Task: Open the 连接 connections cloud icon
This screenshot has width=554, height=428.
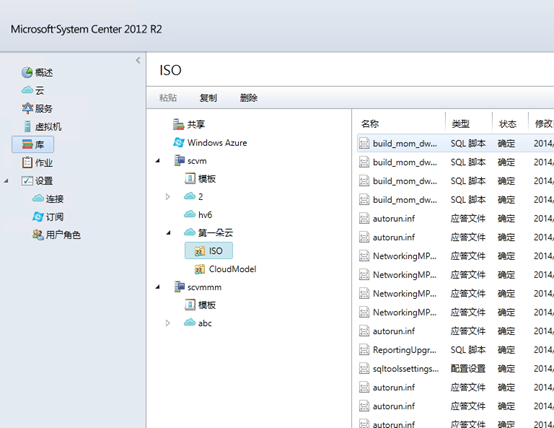Action: [x=38, y=198]
